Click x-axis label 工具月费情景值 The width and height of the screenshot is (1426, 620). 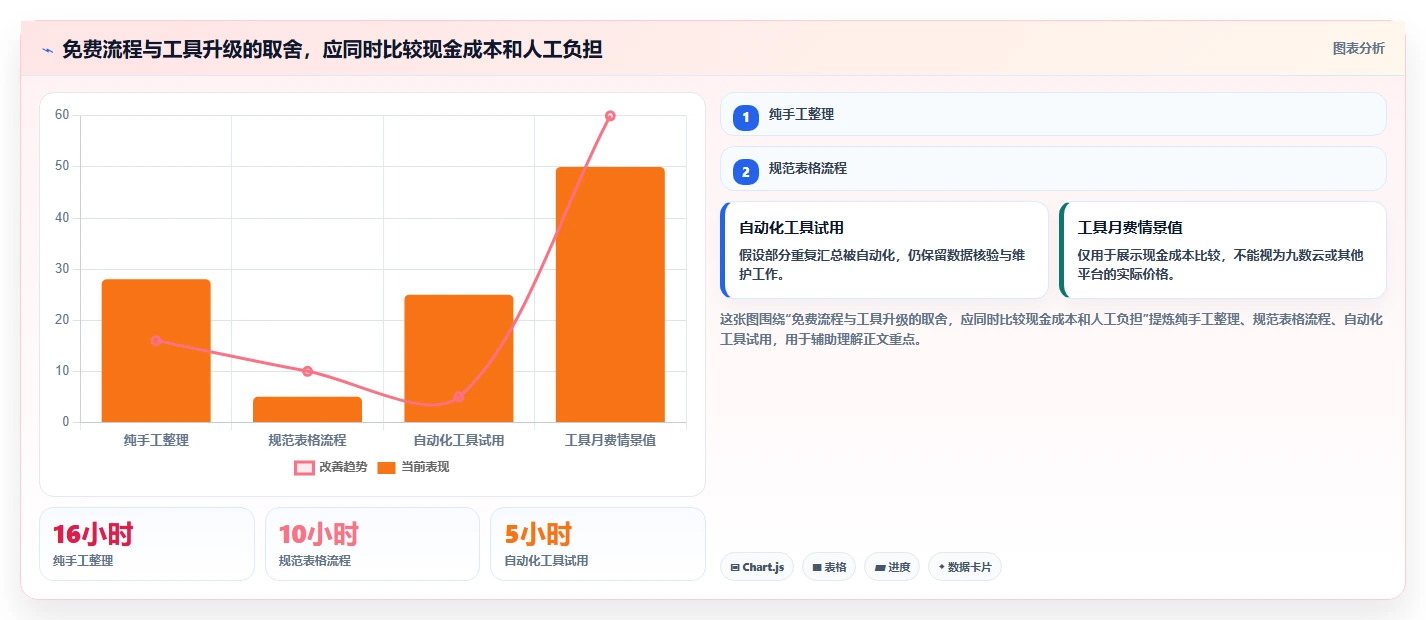610,440
